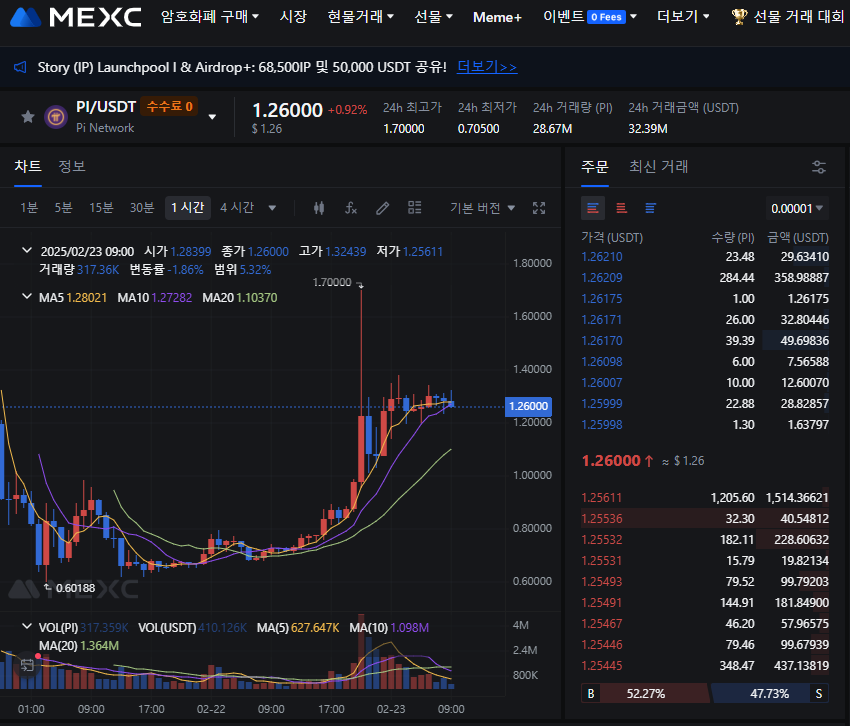Image resolution: width=850 pixels, height=726 pixels.
Task: Open the chart layout grid icon
Action: 414,208
